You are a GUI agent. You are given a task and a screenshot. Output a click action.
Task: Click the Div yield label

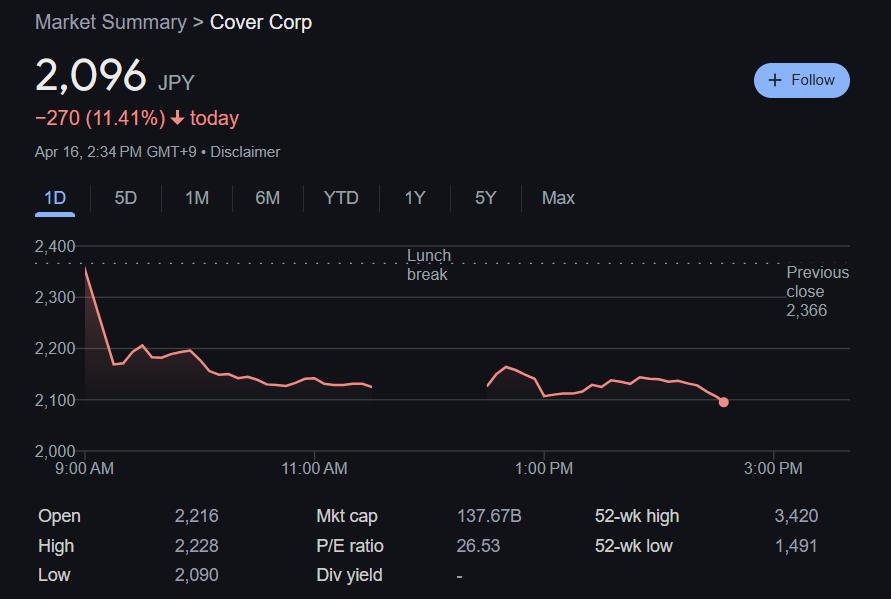click(x=349, y=575)
